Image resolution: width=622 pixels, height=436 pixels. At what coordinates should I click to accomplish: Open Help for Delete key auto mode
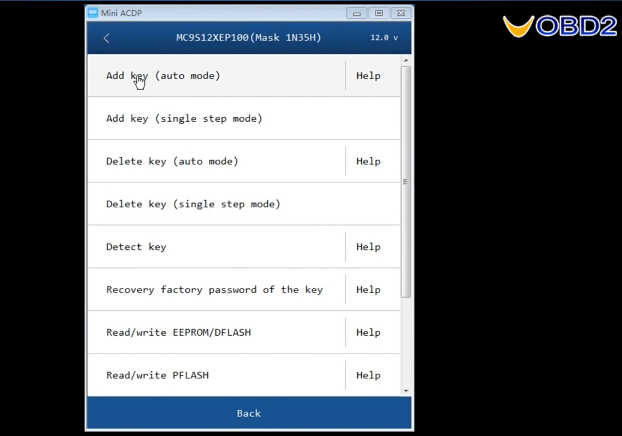tap(368, 161)
